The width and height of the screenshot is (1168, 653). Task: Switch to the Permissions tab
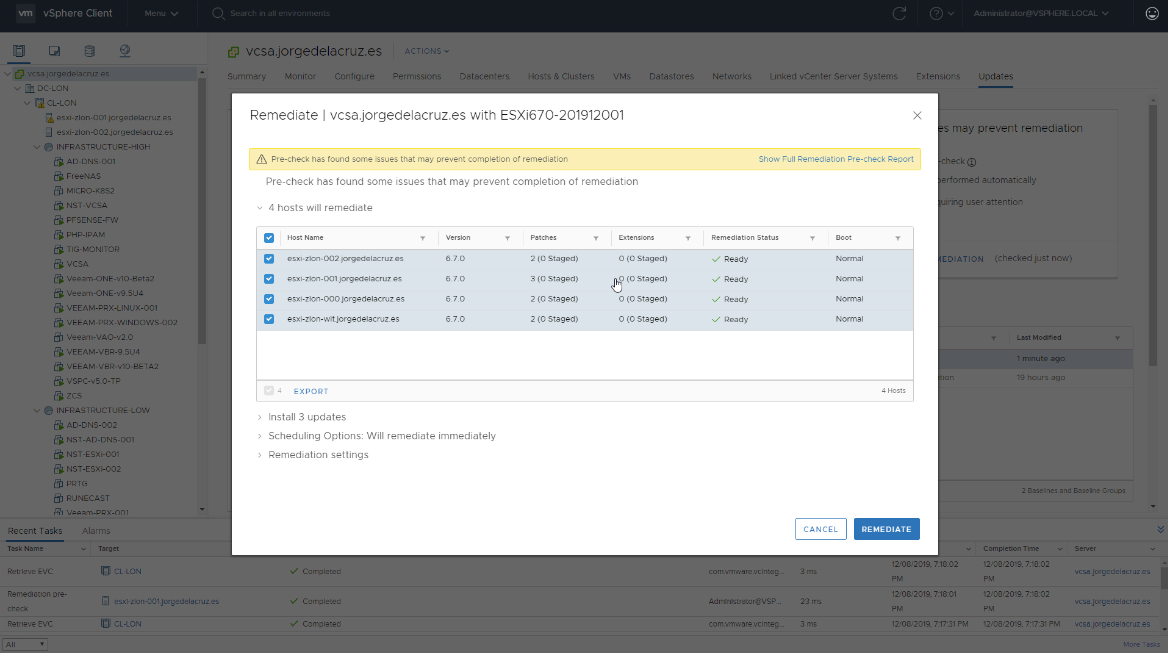[x=417, y=77]
